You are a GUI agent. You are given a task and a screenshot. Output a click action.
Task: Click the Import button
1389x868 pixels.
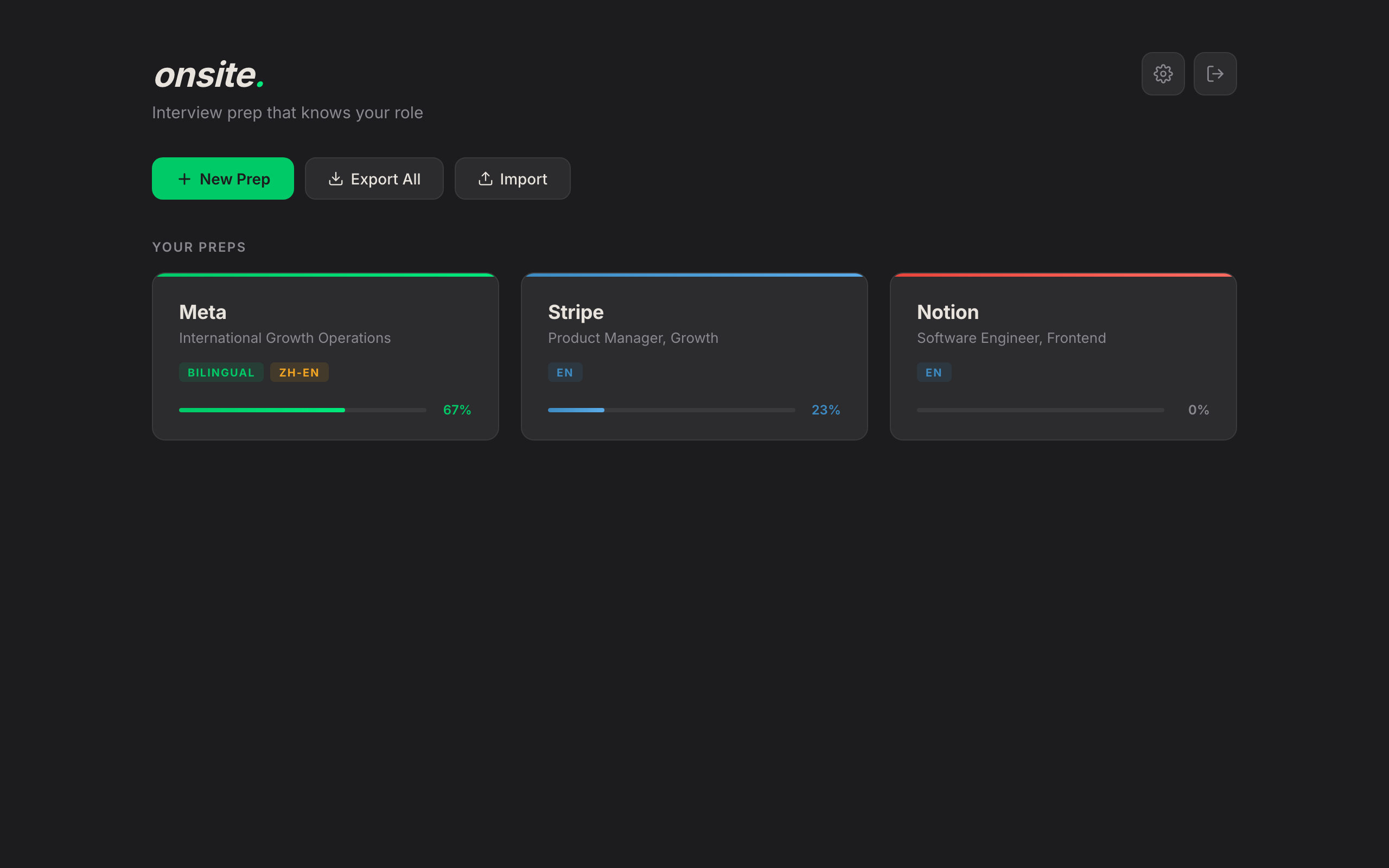pyautogui.click(x=513, y=178)
